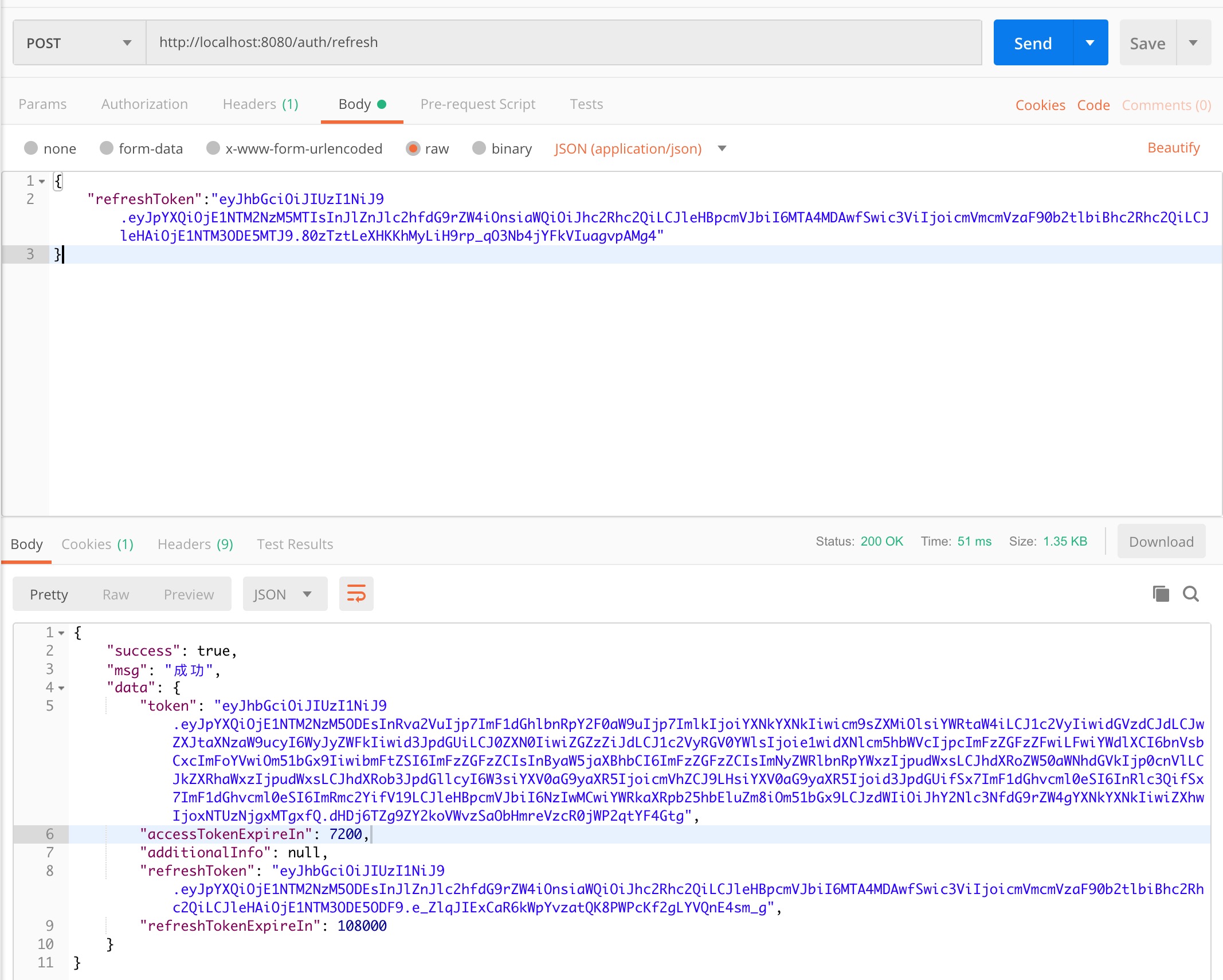
Task: Download the response
Action: (1160, 541)
